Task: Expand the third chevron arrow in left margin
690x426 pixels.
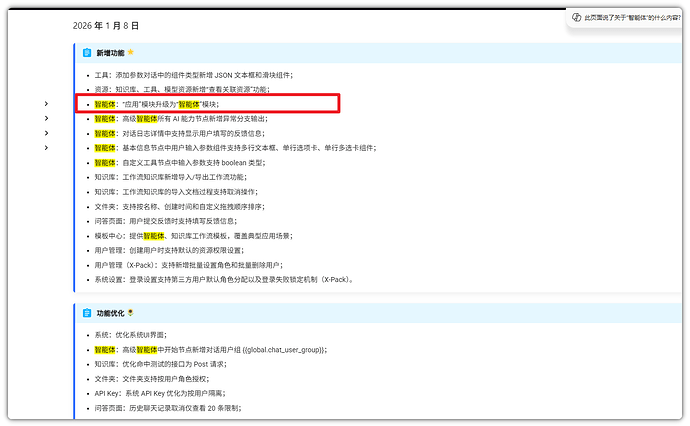Action: click(x=46, y=133)
